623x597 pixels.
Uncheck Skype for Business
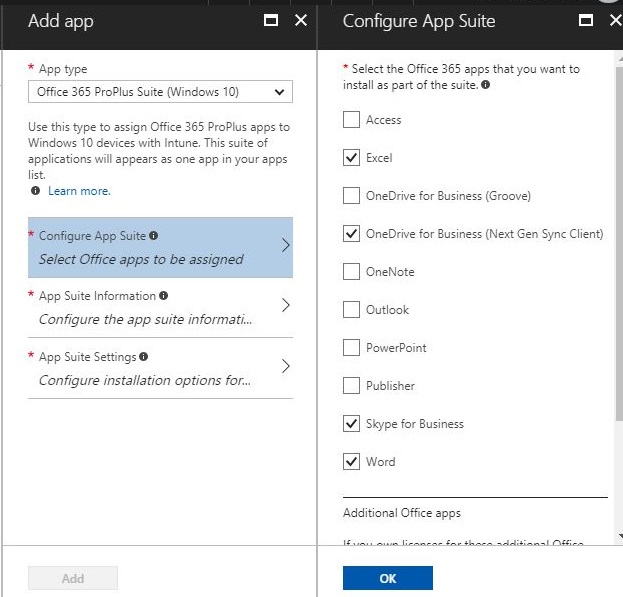[x=351, y=423]
